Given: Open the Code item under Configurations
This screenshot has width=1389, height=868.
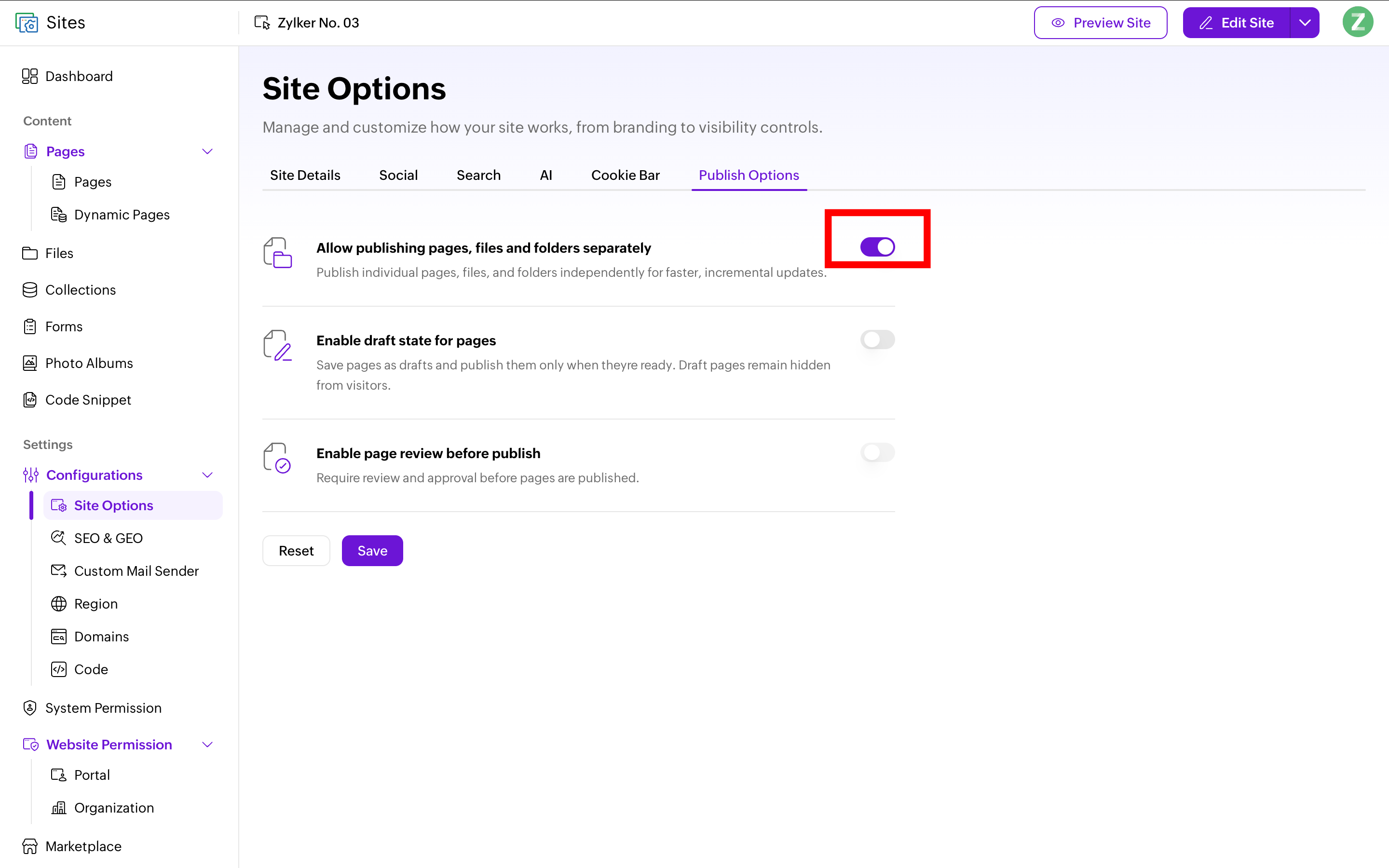Looking at the screenshot, I should [79, 669].
